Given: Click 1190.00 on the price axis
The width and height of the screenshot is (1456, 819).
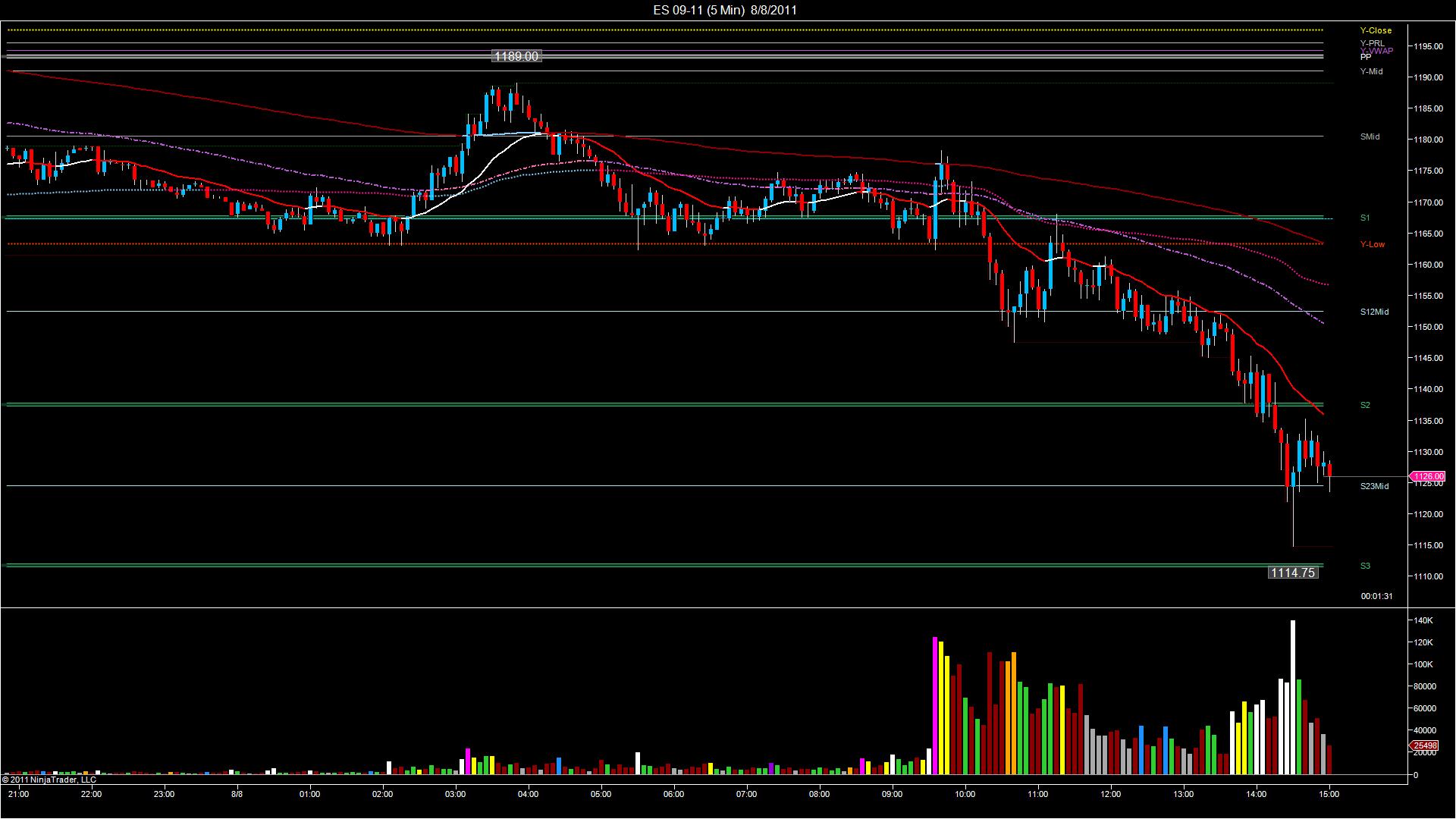Looking at the screenshot, I should [x=1428, y=77].
